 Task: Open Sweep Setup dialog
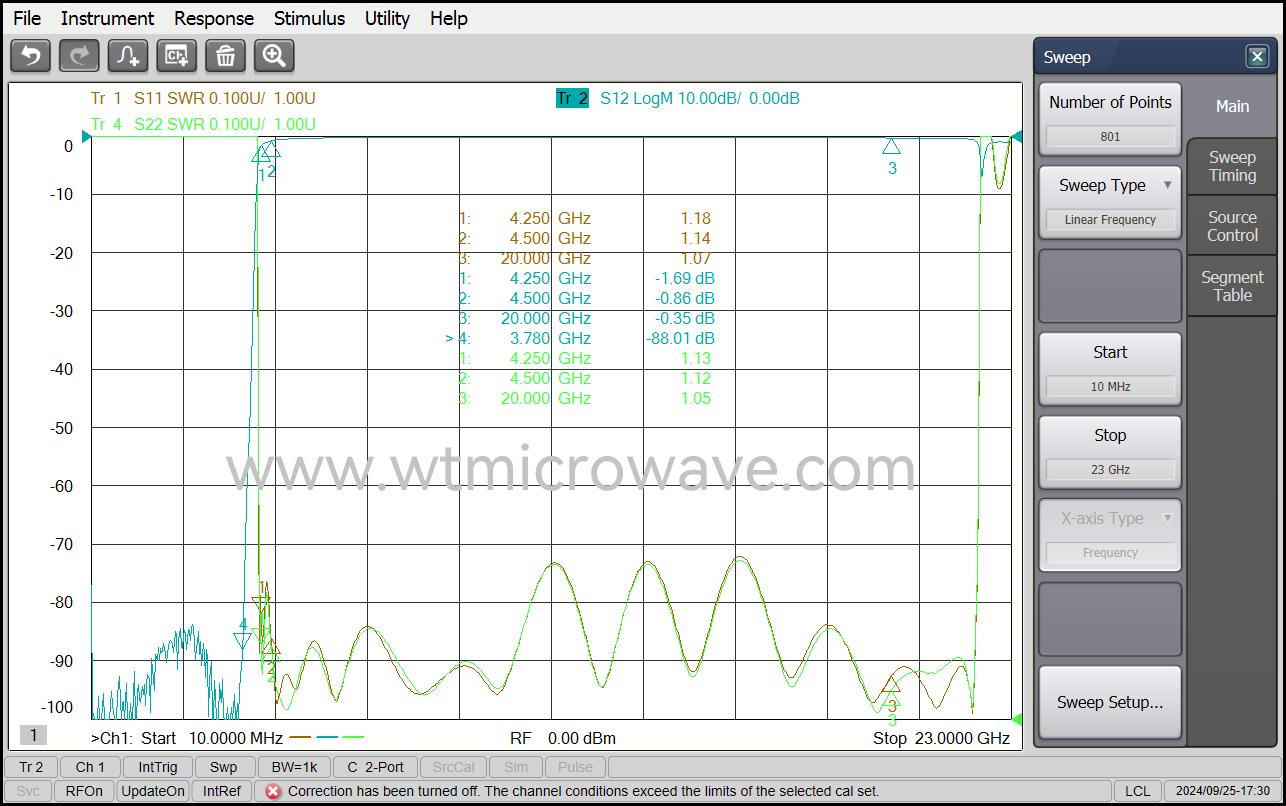pyautogui.click(x=1110, y=702)
